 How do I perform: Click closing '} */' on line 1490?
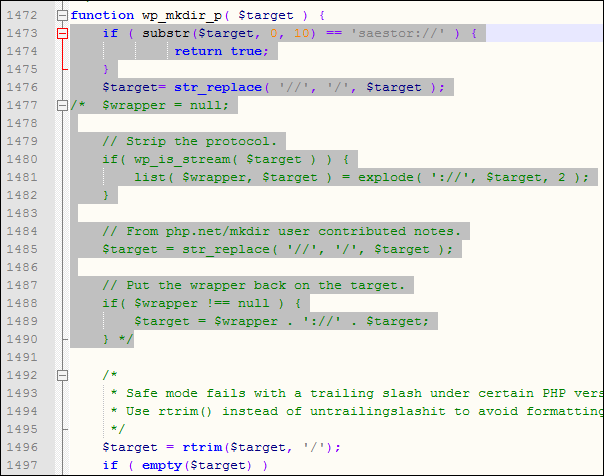118,339
